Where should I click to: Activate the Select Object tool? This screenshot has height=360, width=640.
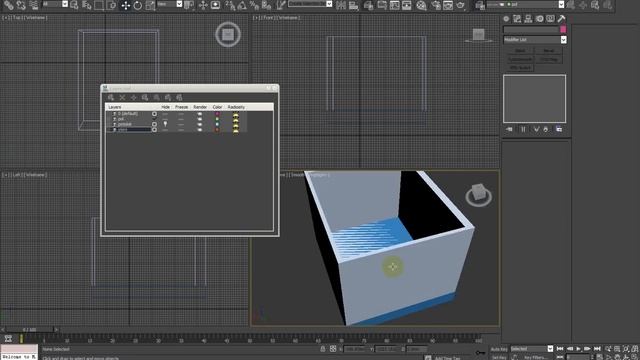(x=74, y=5)
